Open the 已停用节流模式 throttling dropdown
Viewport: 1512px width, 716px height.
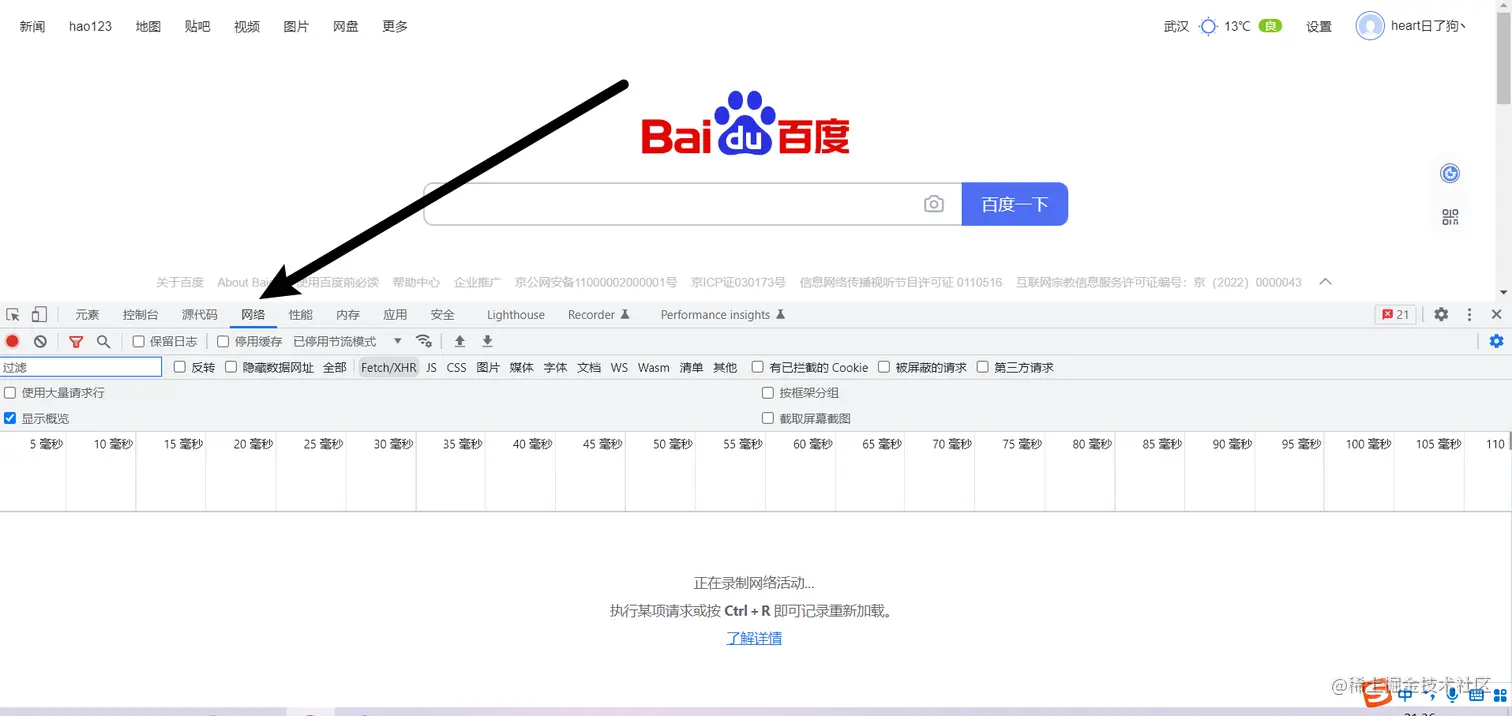(348, 341)
